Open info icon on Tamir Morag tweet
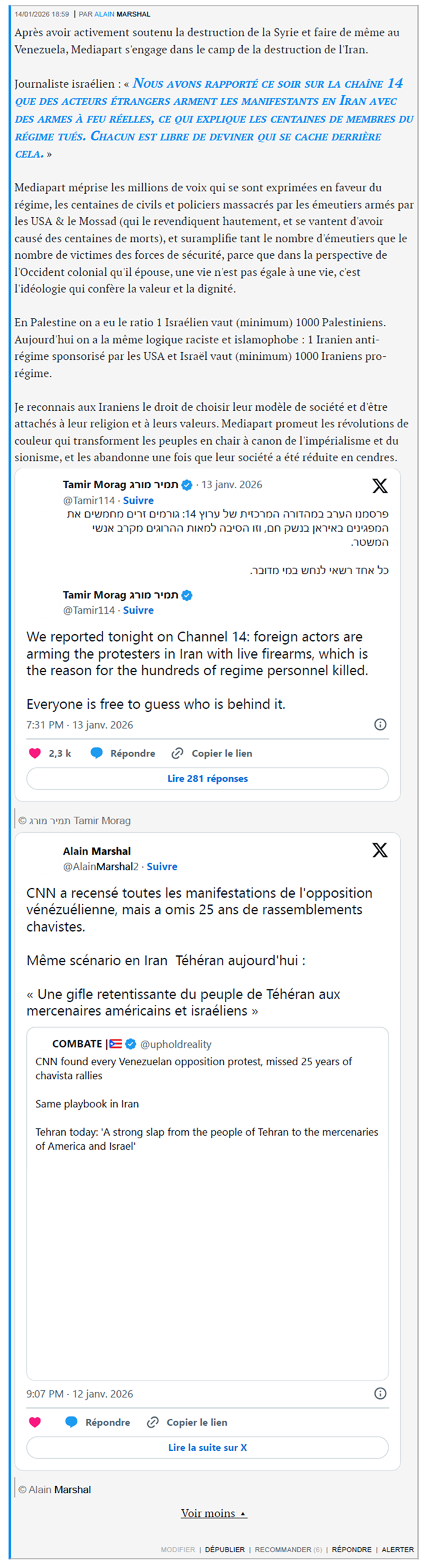The height and width of the screenshot is (1568, 426). pos(380,724)
